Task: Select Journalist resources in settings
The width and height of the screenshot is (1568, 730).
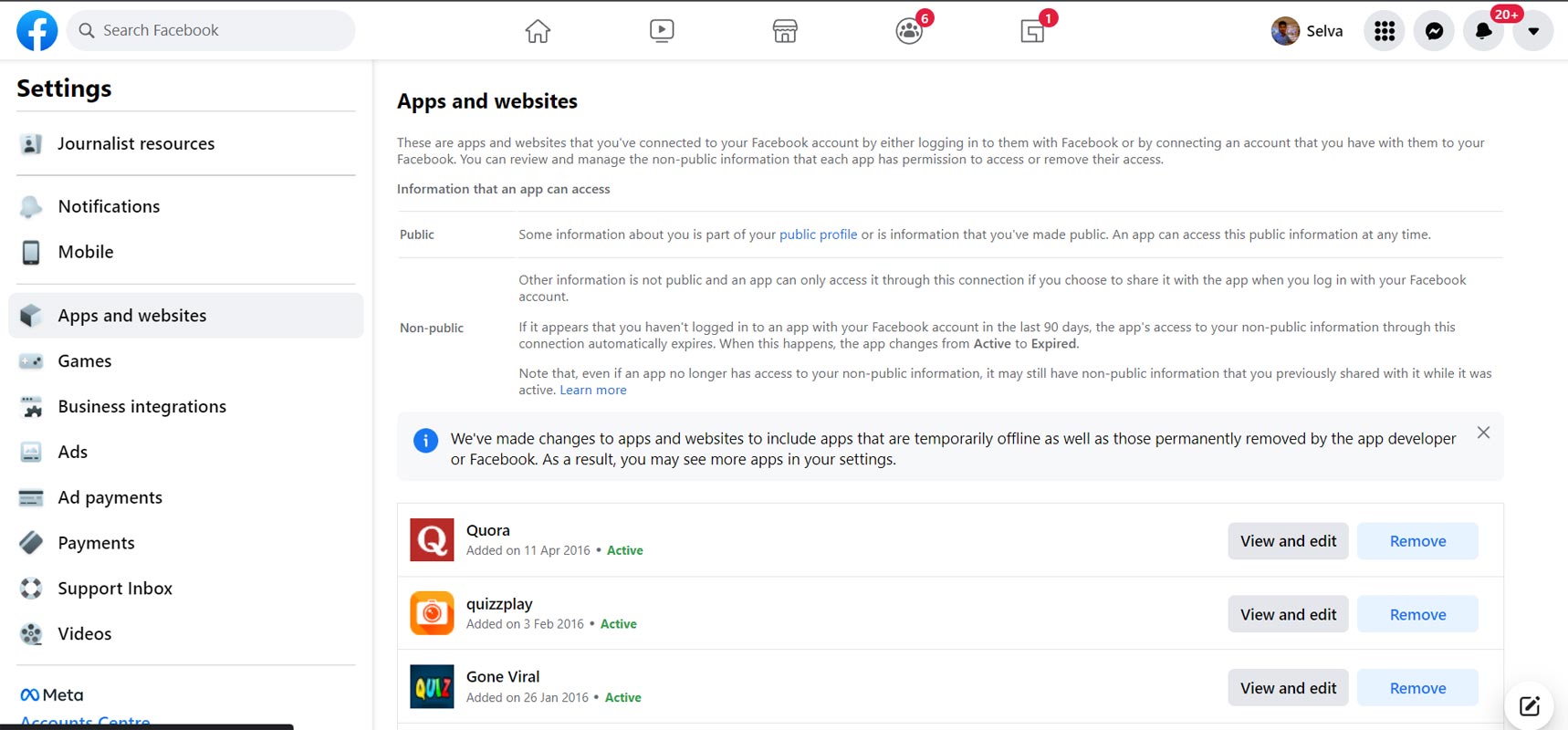Action: (186, 143)
